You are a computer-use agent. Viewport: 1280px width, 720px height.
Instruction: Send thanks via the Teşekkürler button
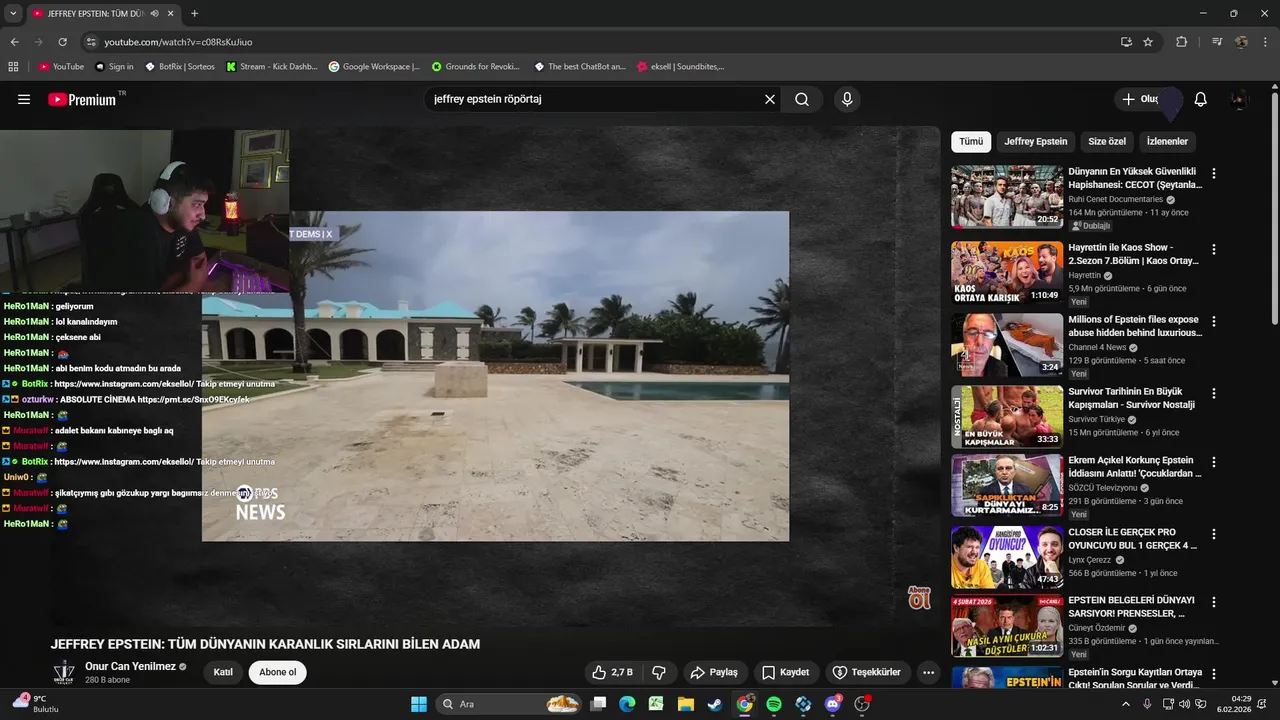868,672
